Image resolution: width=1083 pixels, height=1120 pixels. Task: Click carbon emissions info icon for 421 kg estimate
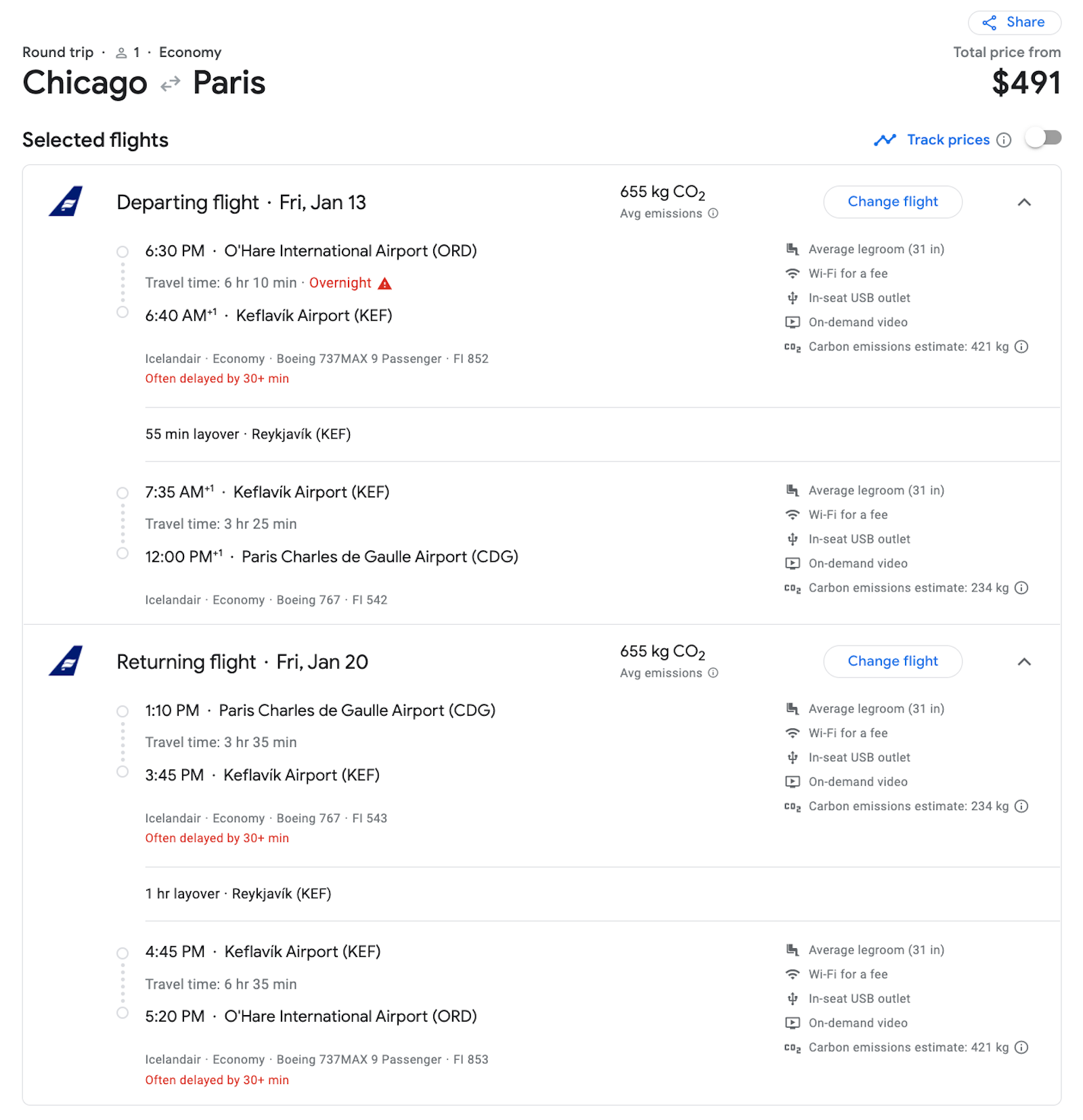pyautogui.click(x=1021, y=346)
